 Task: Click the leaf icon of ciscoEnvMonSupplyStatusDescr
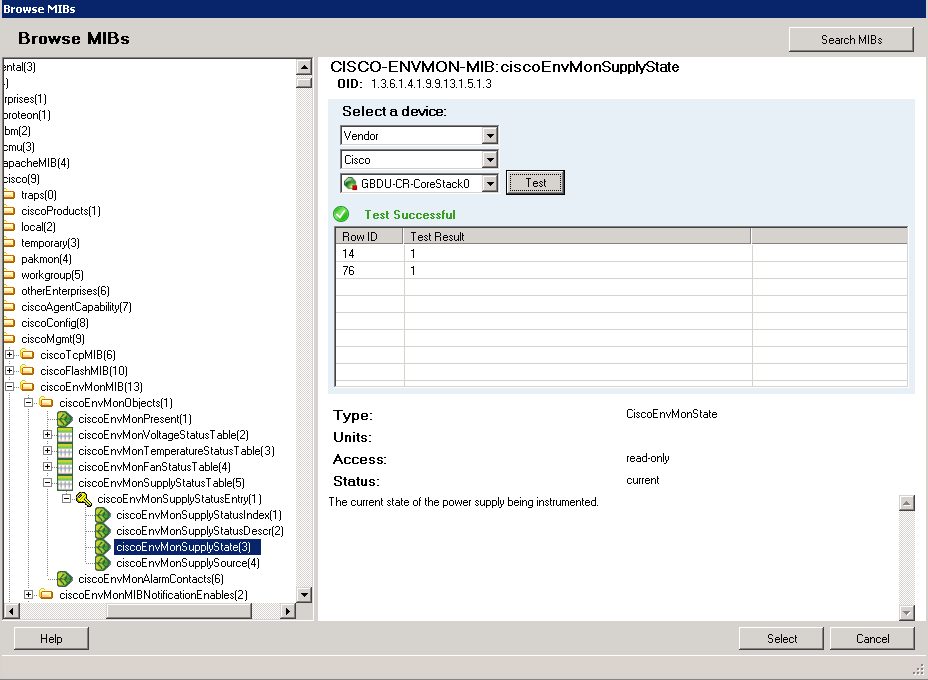click(102, 531)
